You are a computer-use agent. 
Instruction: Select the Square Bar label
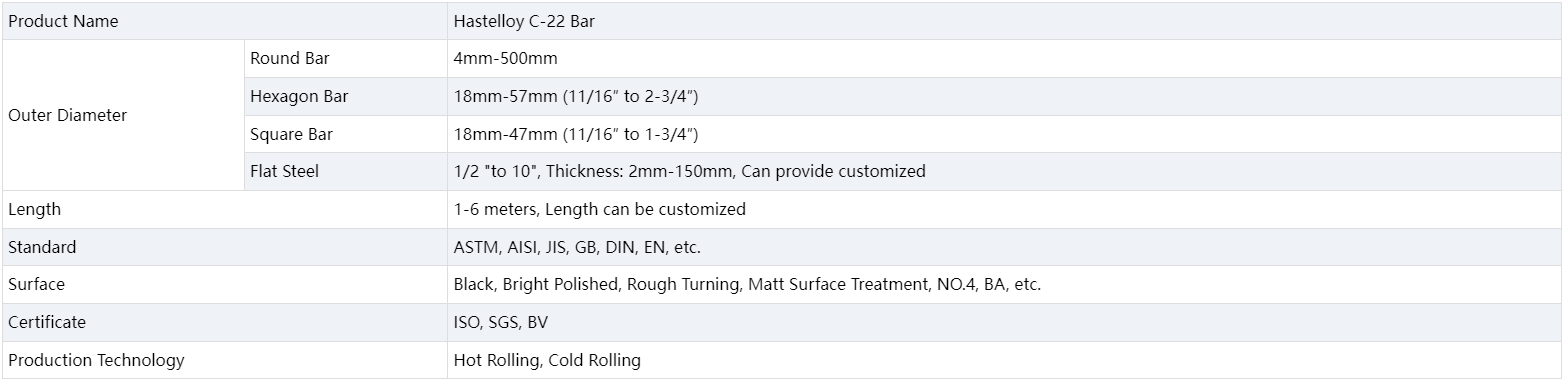click(x=291, y=134)
